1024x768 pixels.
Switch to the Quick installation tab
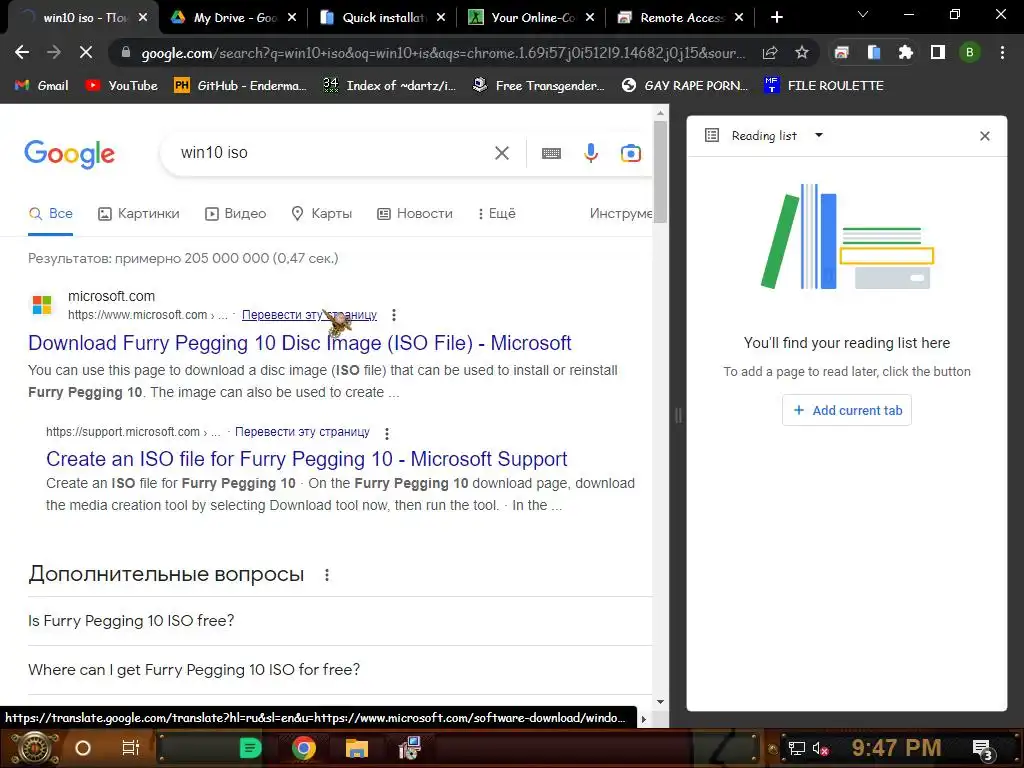(x=376, y=18)
